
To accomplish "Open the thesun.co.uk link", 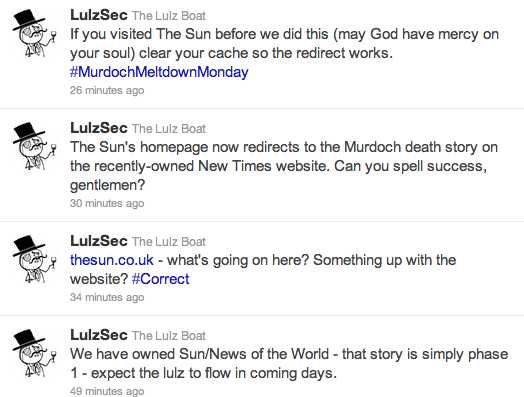I will [112, 260].
